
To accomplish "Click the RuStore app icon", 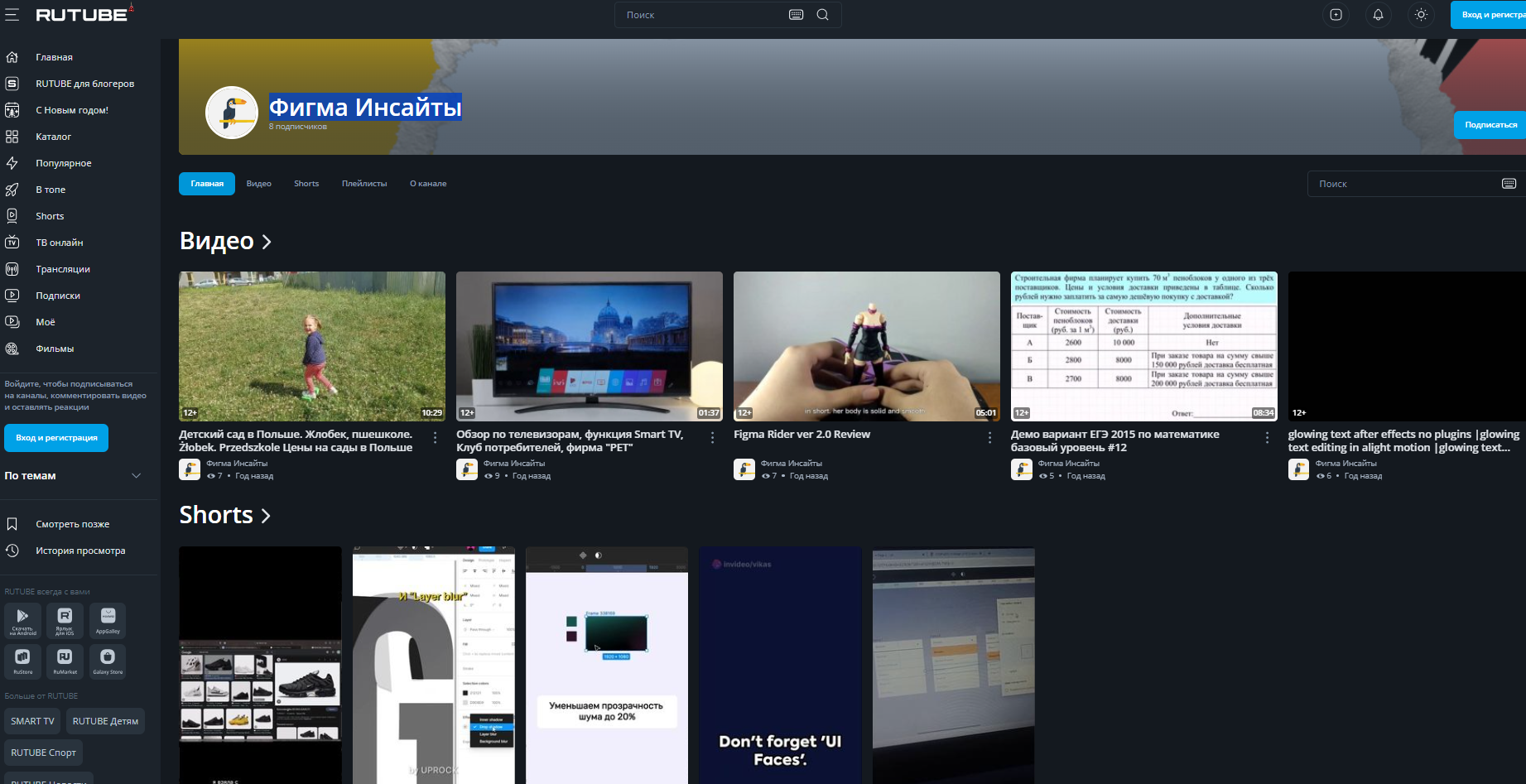I will 22,661.
